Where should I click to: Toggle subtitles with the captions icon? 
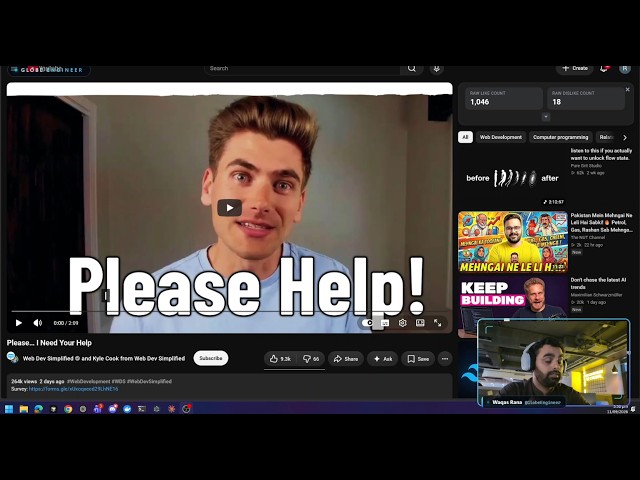click(384, 323)
